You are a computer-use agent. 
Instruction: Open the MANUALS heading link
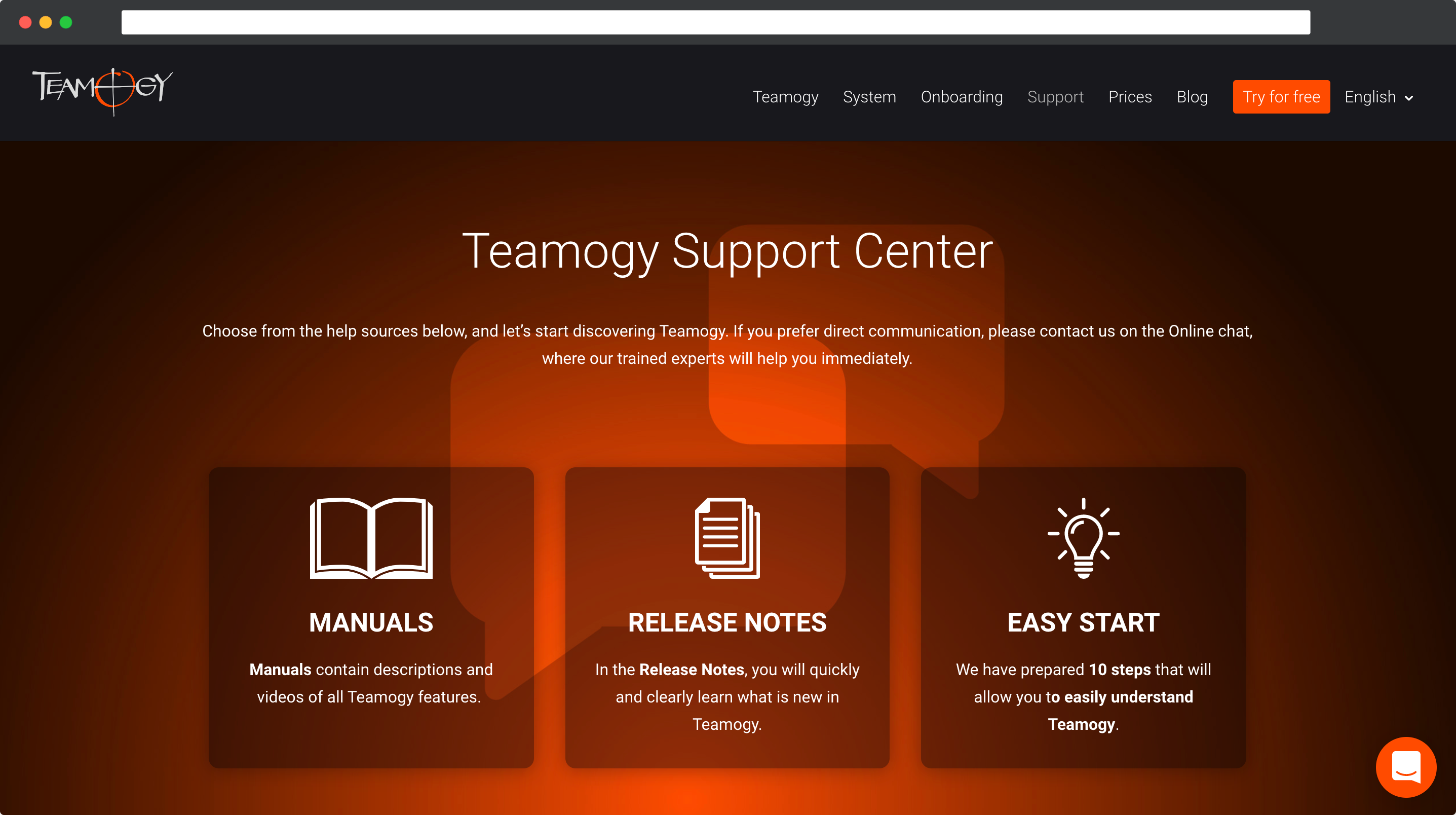click(x=371, y=622)
